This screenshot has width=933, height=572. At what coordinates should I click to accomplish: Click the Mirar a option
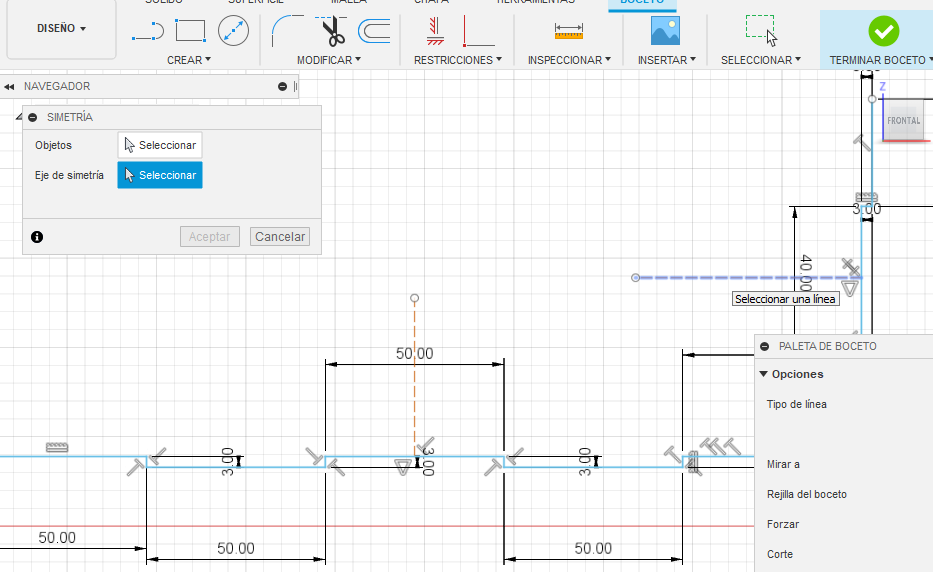tap(783, 464)
